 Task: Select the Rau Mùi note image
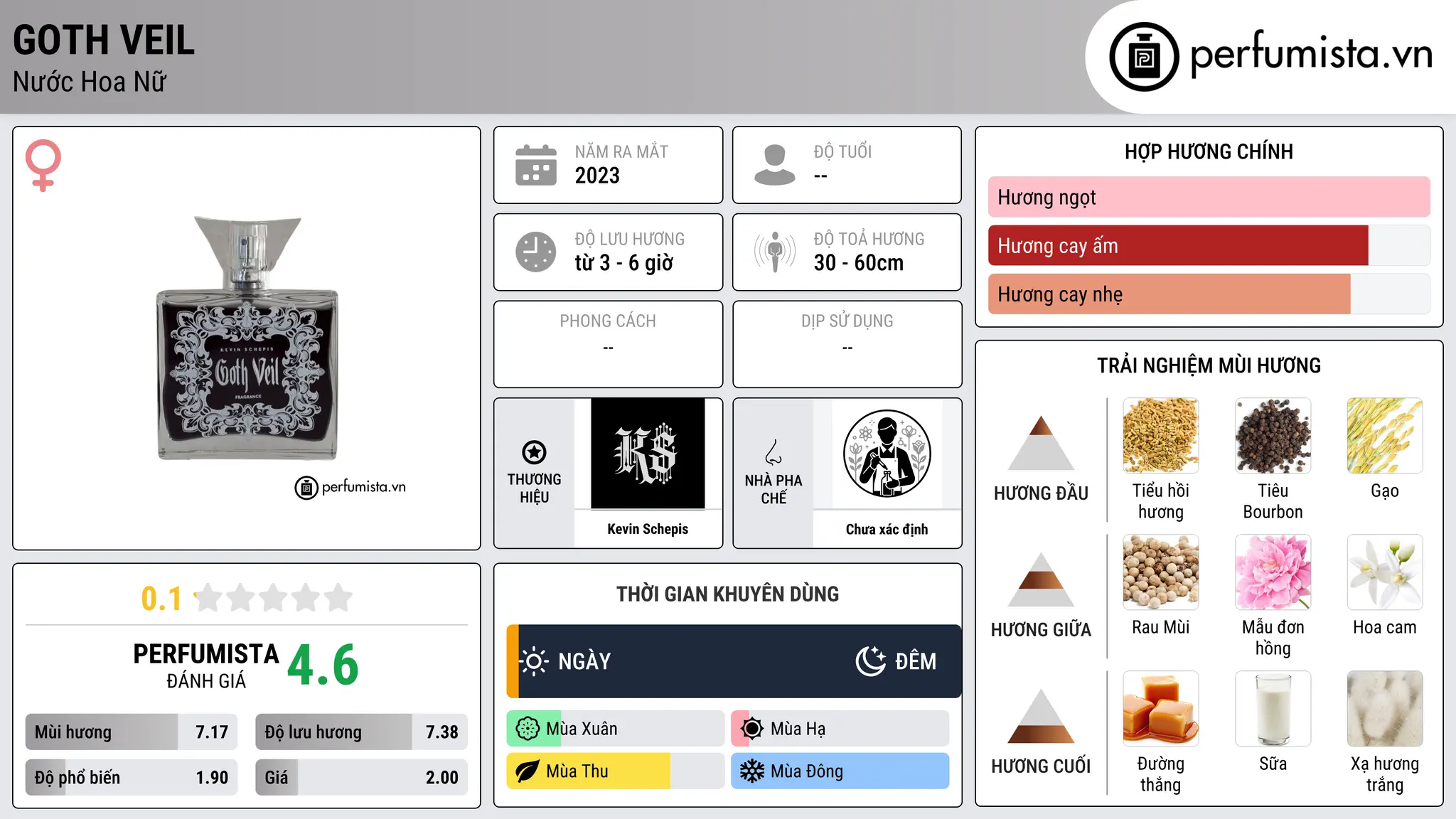point(1160,572)
